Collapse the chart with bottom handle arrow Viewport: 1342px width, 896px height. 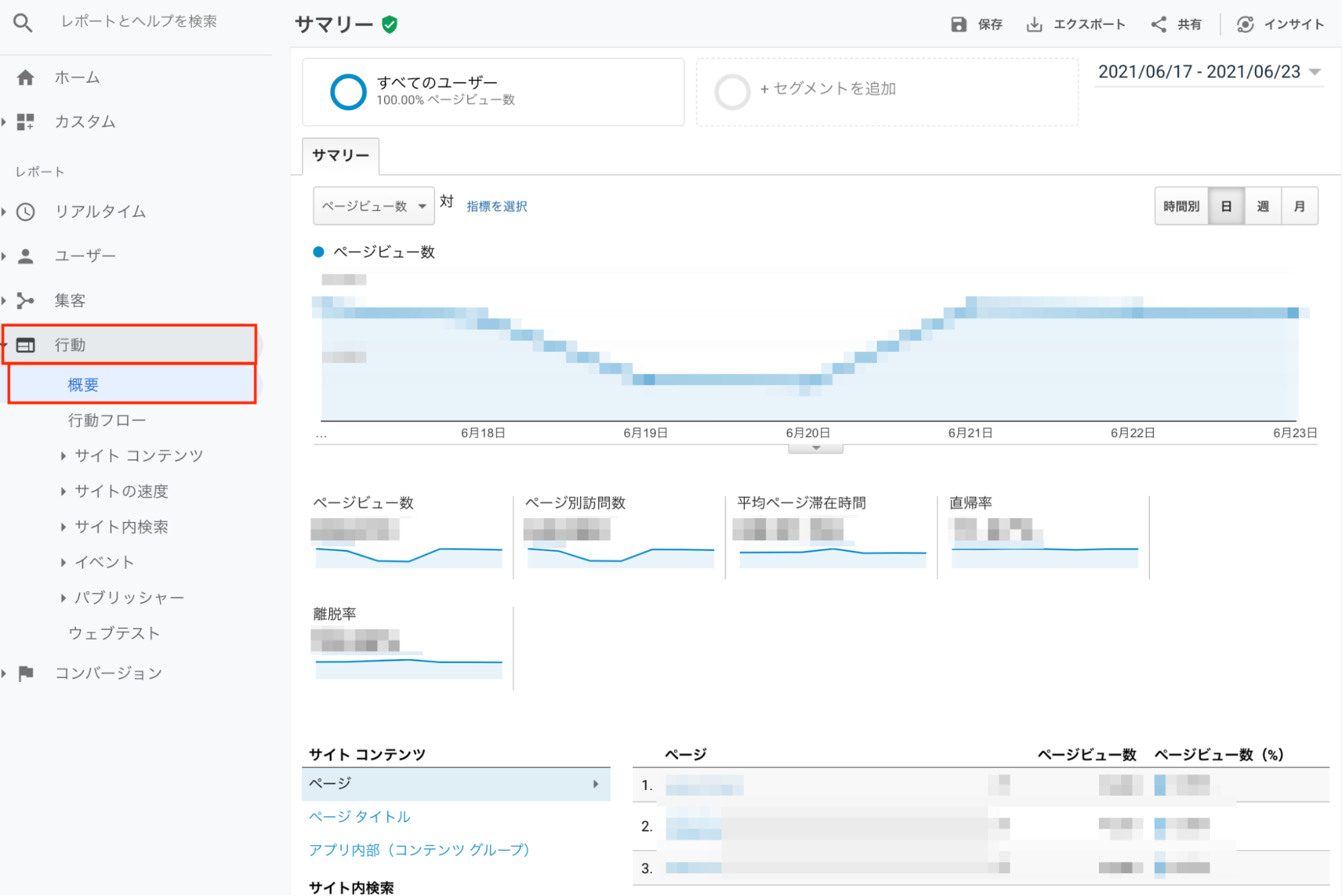(816, 449)
